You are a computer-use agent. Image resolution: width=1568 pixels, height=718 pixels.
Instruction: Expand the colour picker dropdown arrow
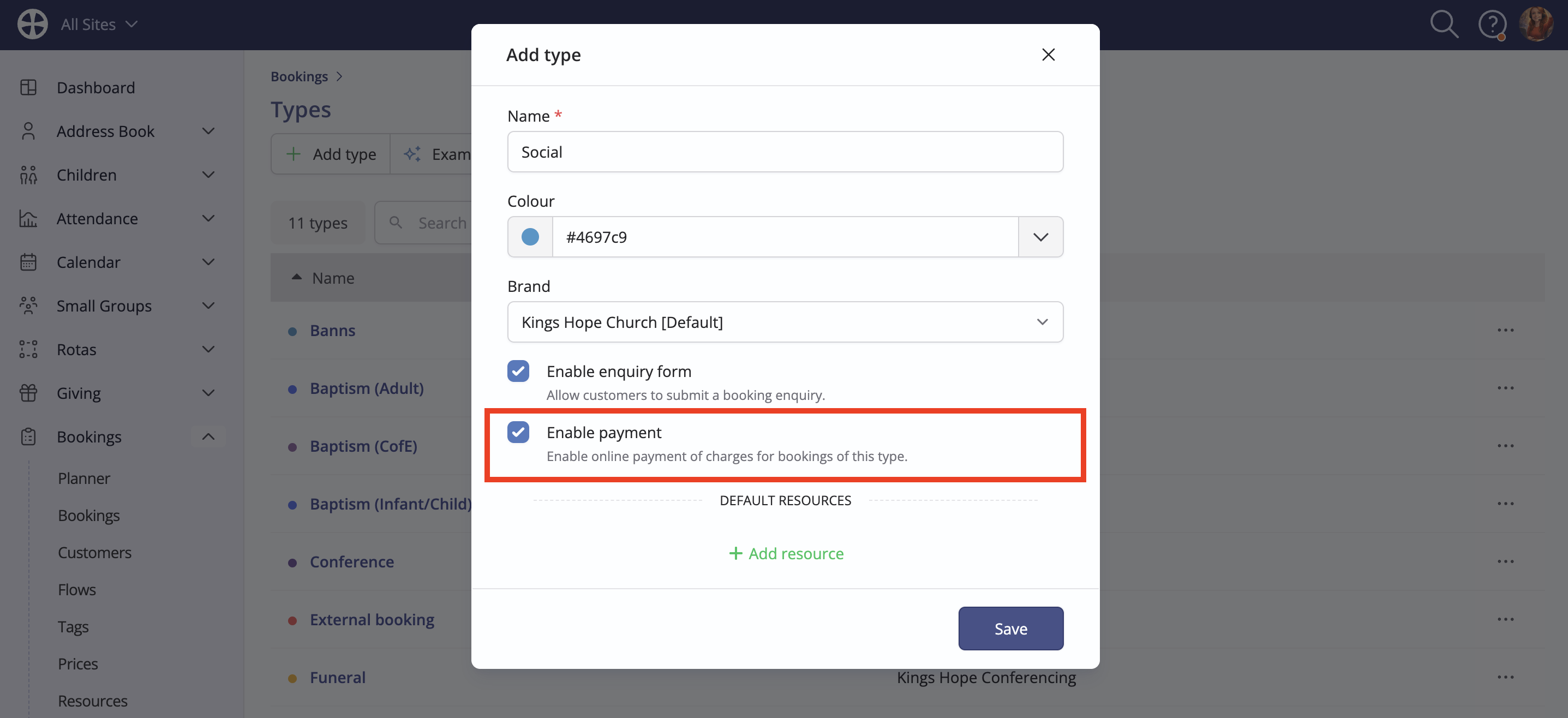coord(1040,237)
